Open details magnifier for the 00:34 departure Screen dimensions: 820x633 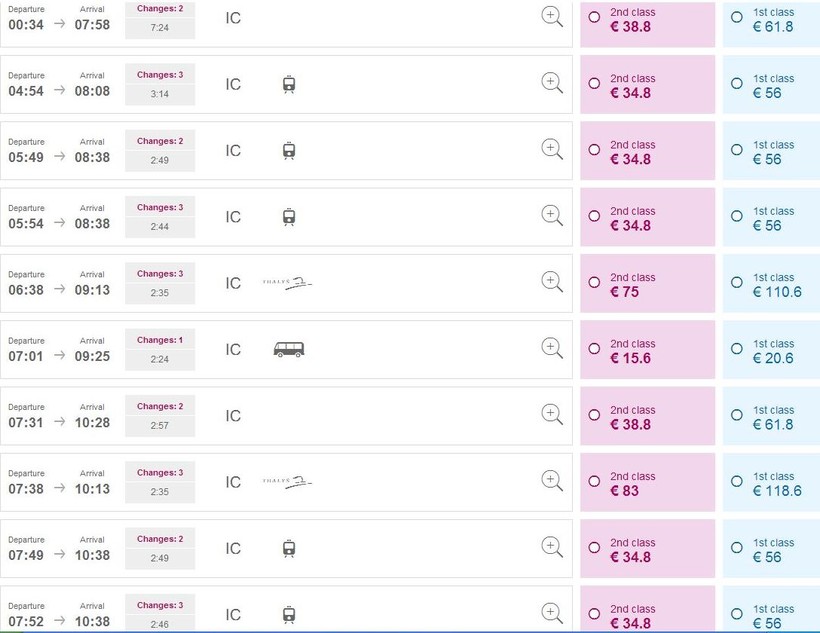(552, 16)
